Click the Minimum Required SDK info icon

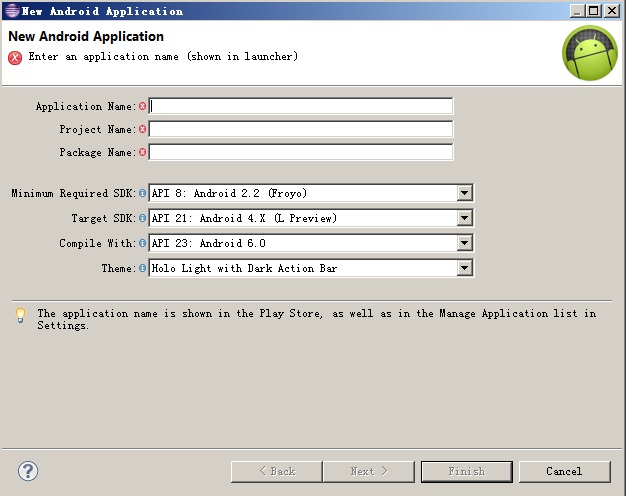click(x=142, y=193)
